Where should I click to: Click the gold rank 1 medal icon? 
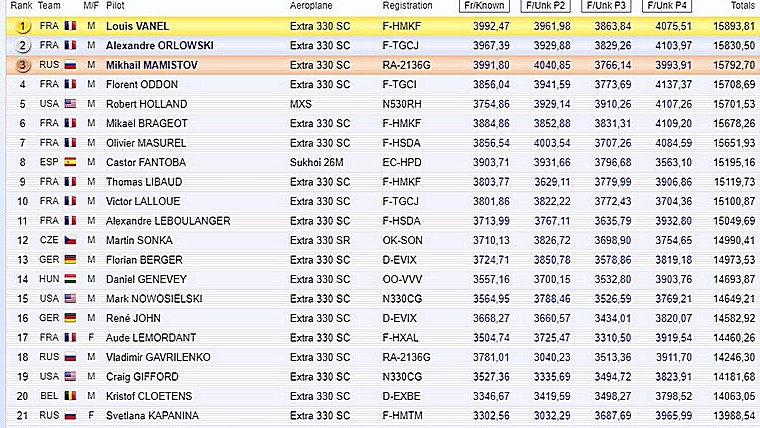click(22, 26)
